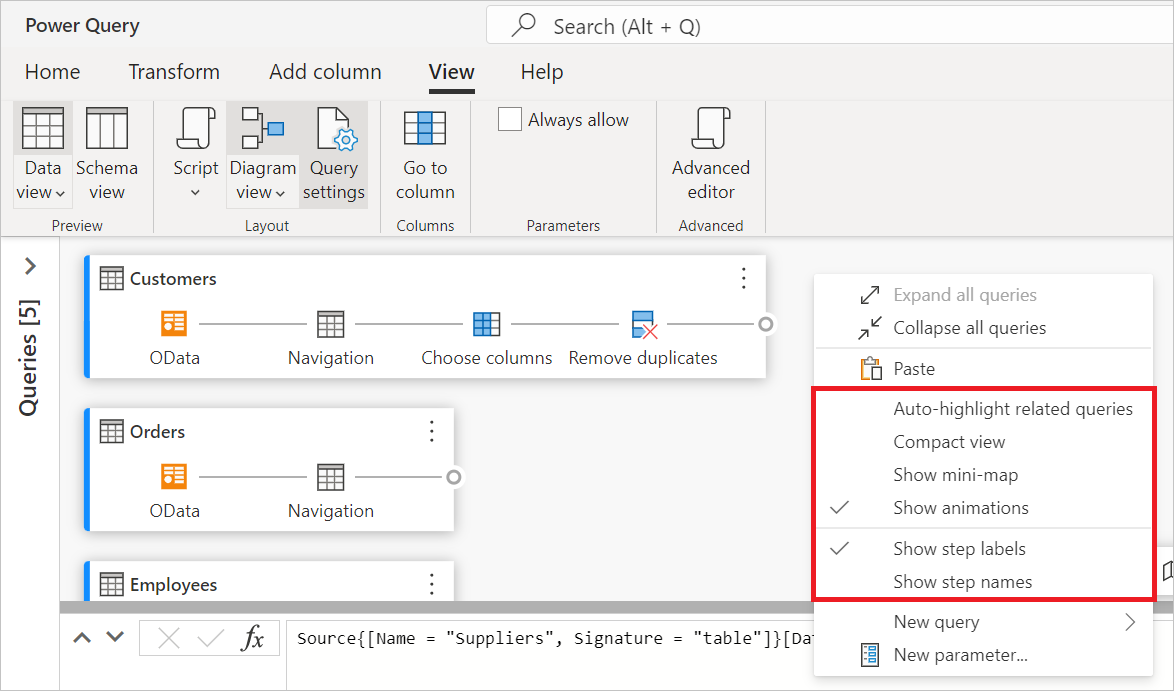Open the Script dropdown arrow

point(195,193)
